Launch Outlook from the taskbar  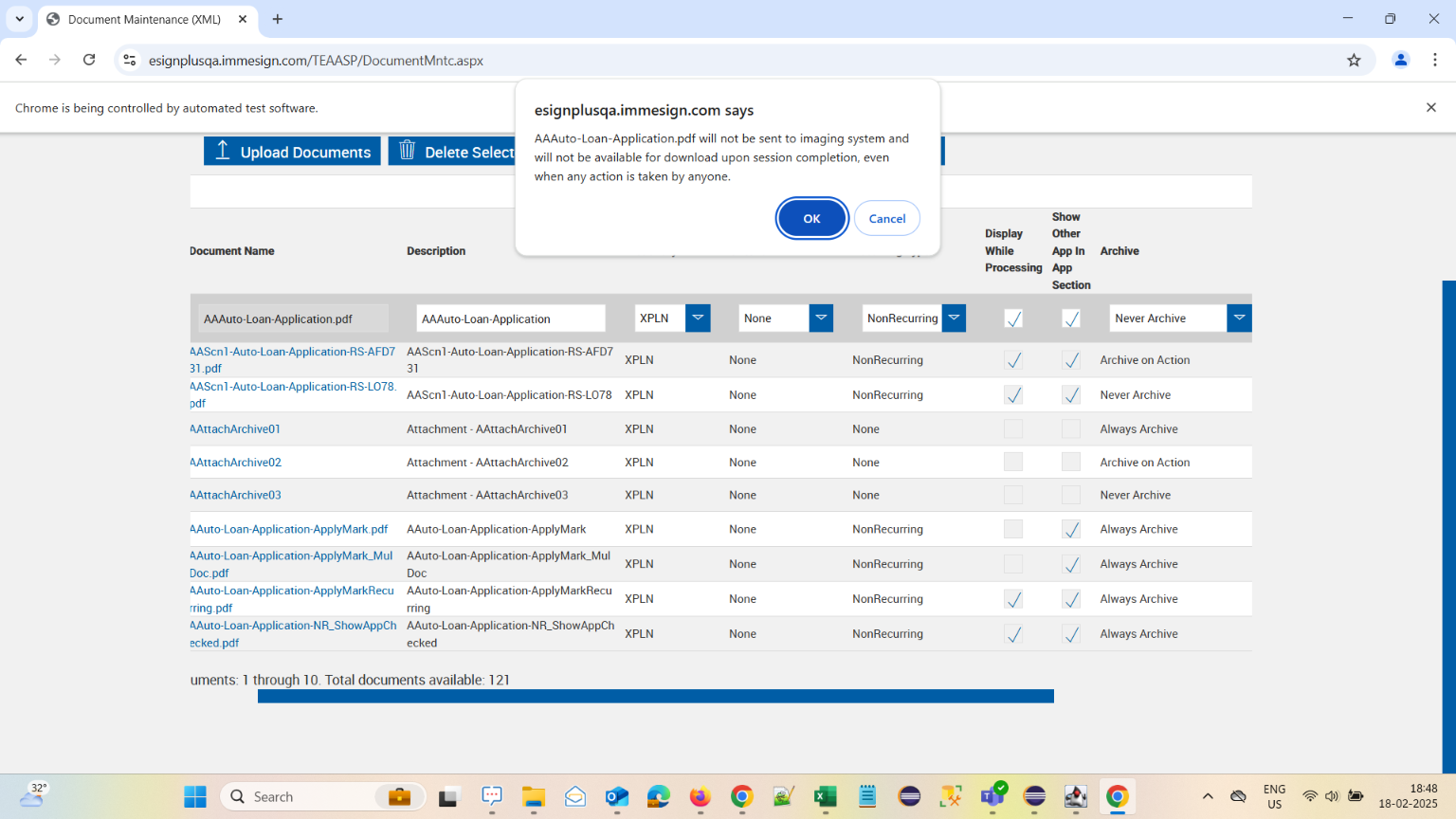(x=617, y=797)
